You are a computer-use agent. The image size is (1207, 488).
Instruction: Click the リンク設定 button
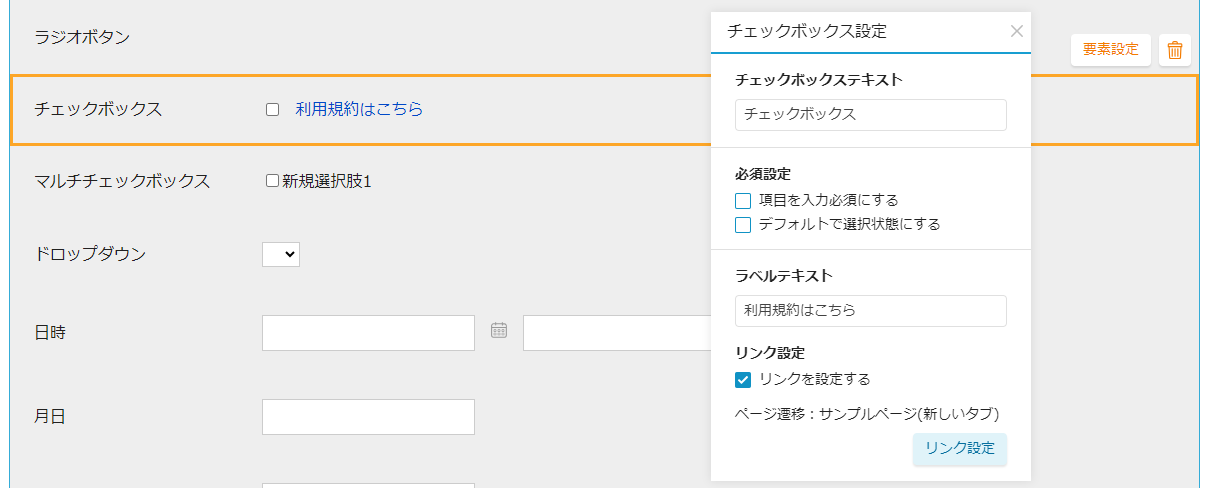pos(960,449)
